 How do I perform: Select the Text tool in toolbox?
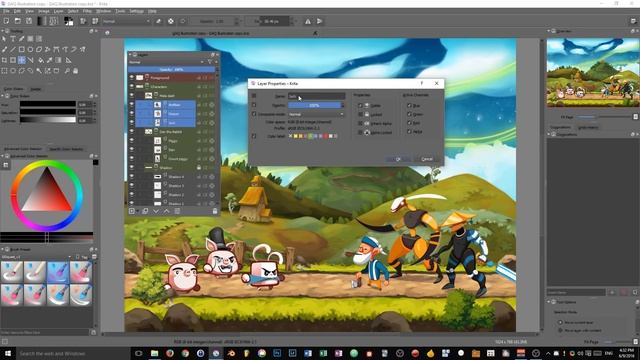tap(13, 39)
